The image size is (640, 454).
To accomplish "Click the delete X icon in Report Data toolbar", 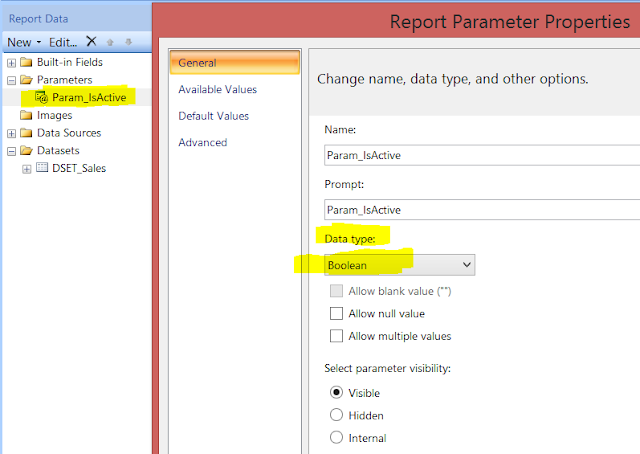I will click(91, 41).
